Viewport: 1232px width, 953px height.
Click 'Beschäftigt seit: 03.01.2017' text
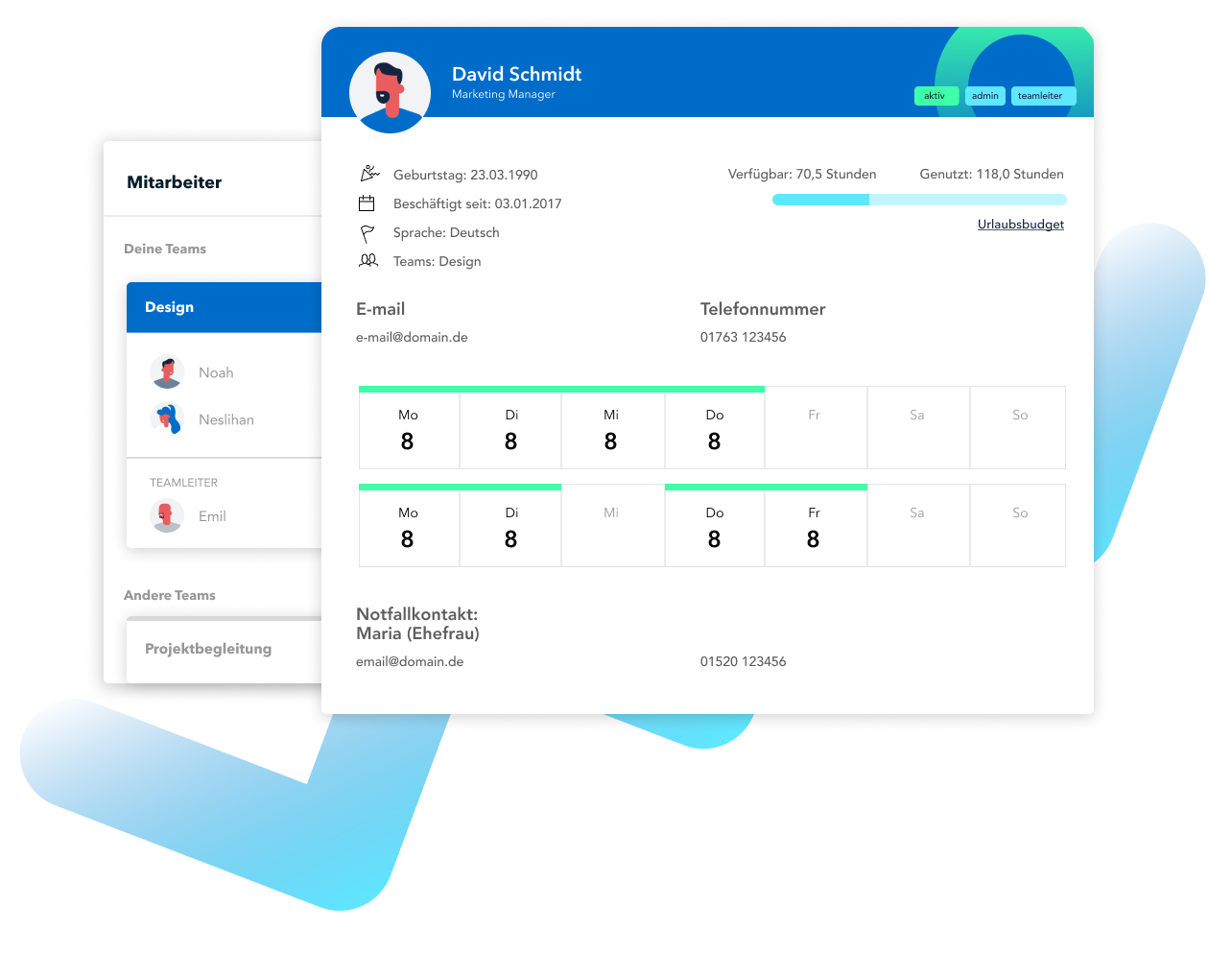(x=478, y=203)
